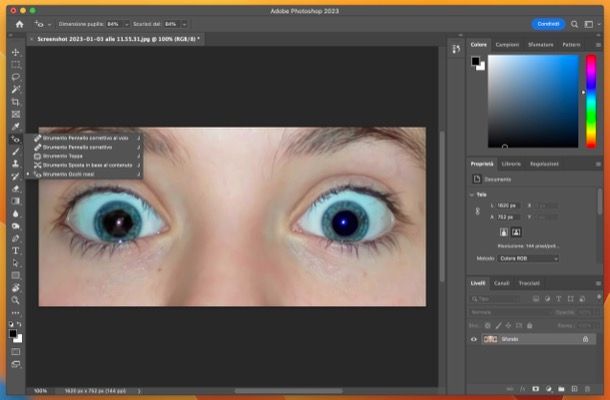Click the Sfondo layer thumbnail
The height and width of the screenshot is (400, 610).
[x=491, y=340]
